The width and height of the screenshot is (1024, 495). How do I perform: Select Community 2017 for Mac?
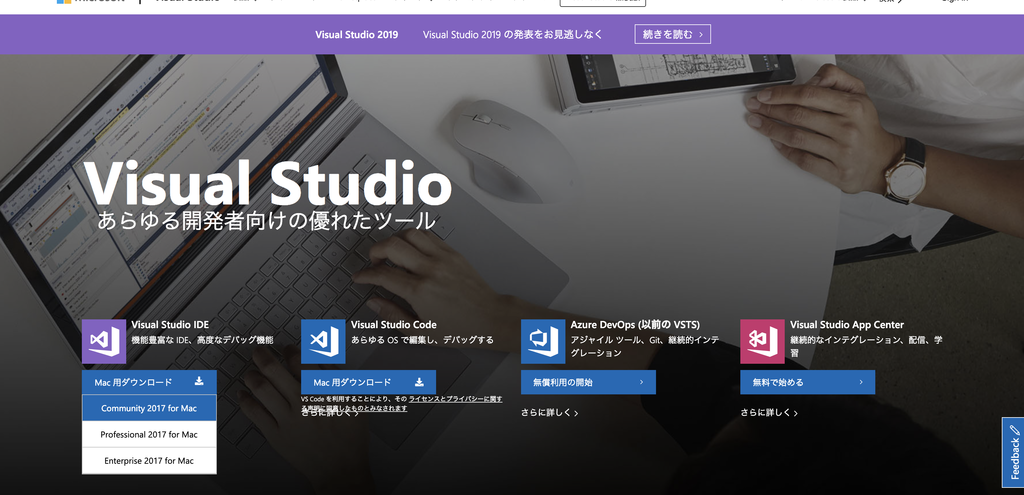(x=149, y=408)
